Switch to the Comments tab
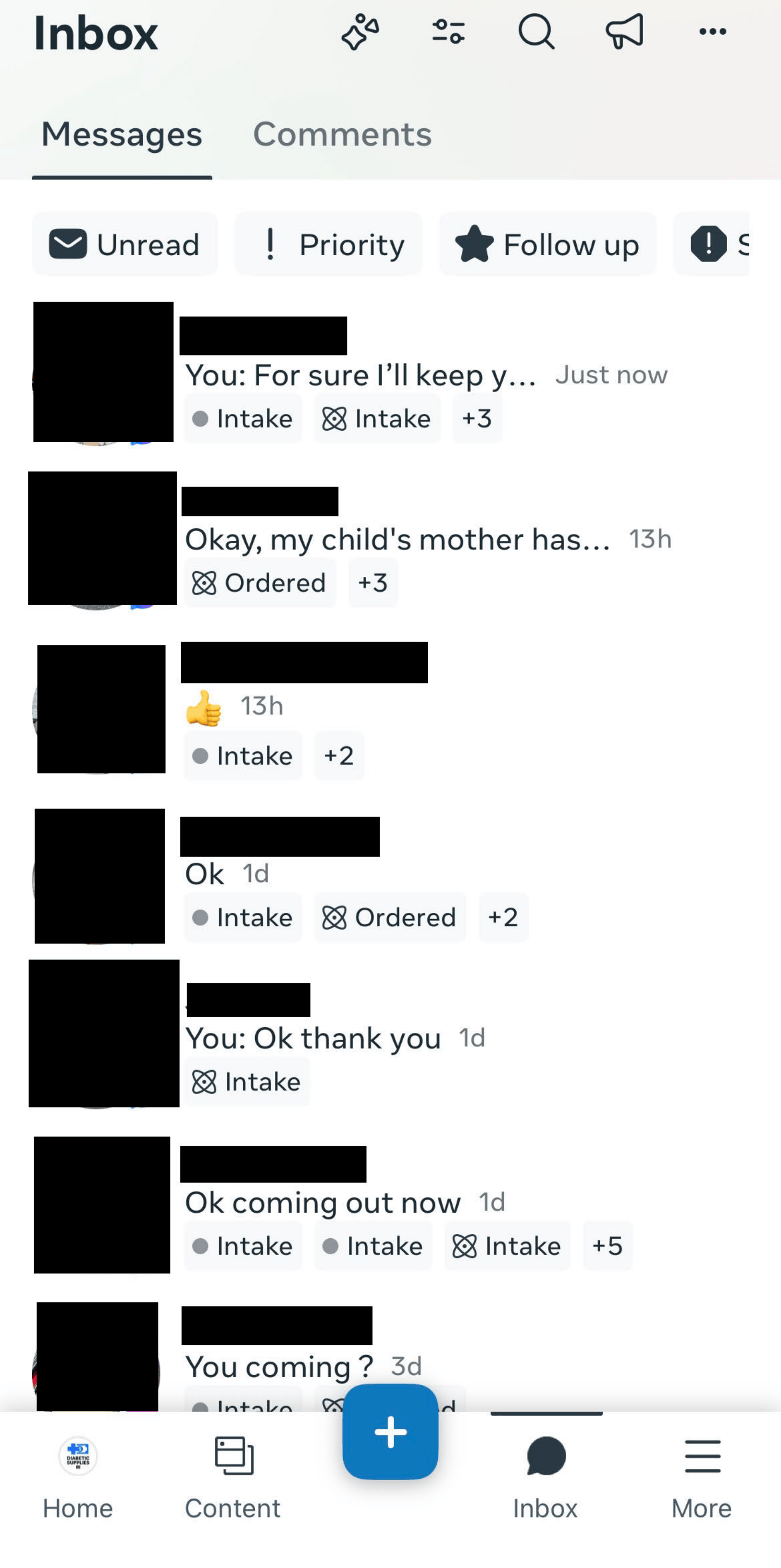This screenshot has height=1568, width=781. tap(343, 135)
